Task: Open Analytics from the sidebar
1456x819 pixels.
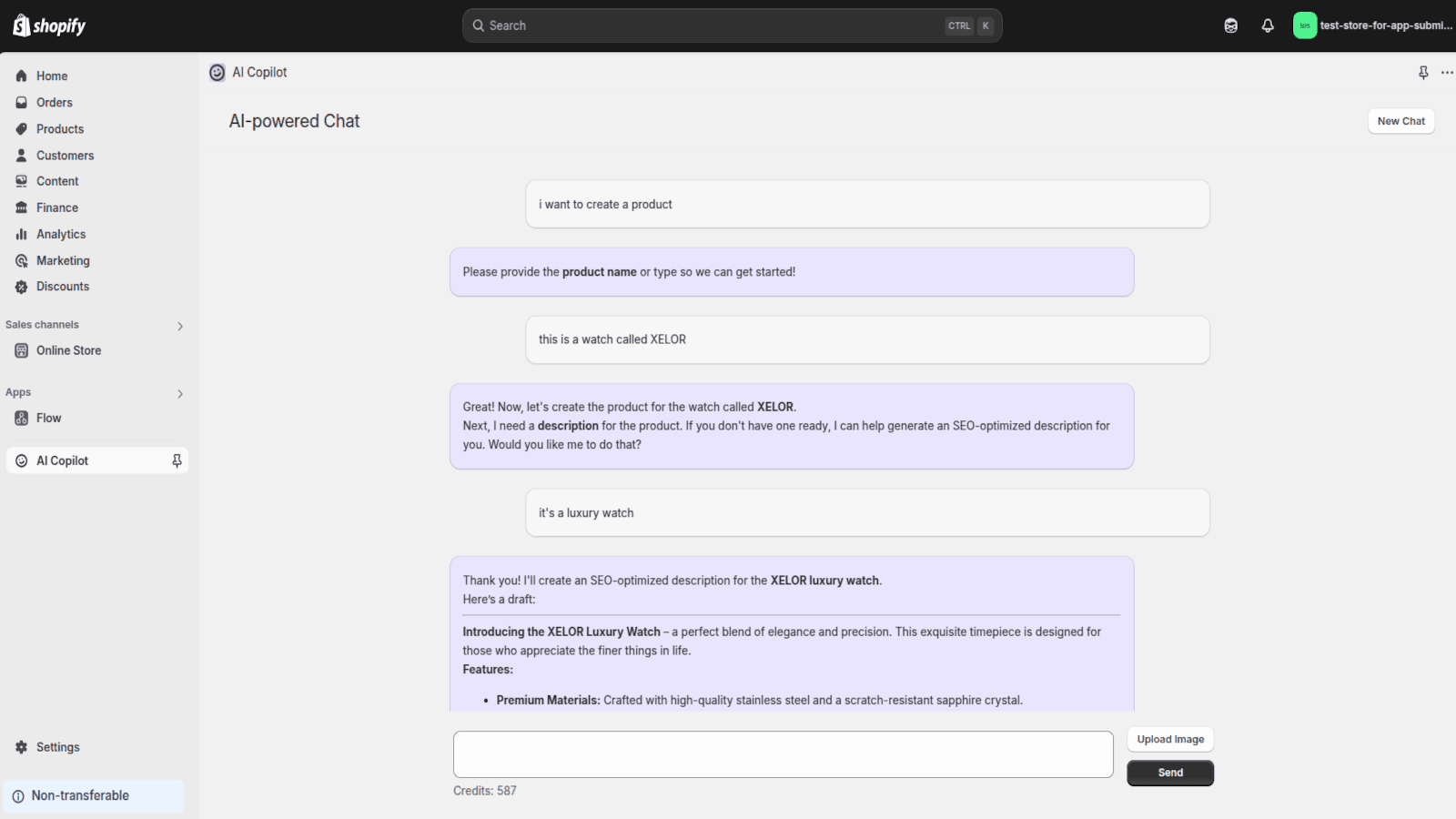Action: coord(60,234)
